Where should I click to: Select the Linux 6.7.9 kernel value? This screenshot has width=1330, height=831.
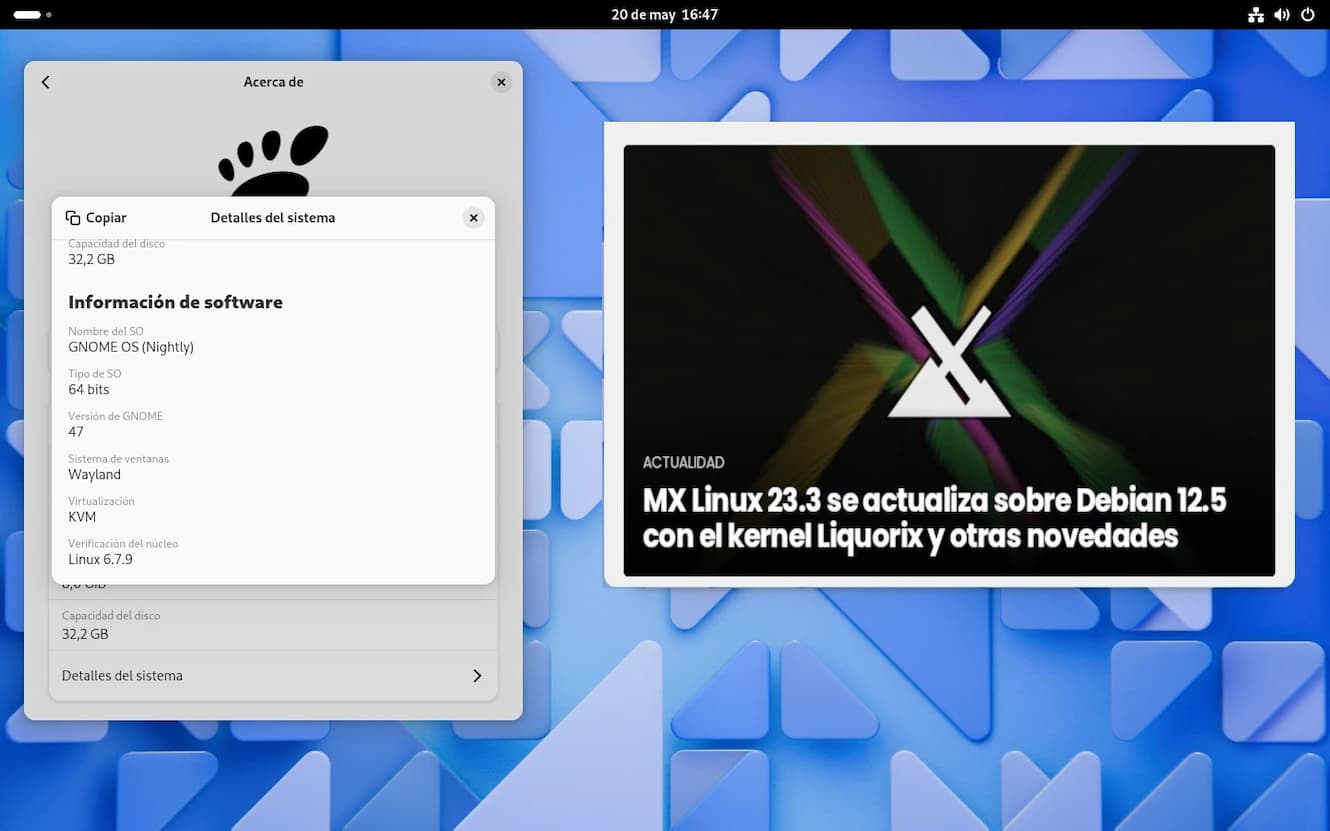coord(100,560)
